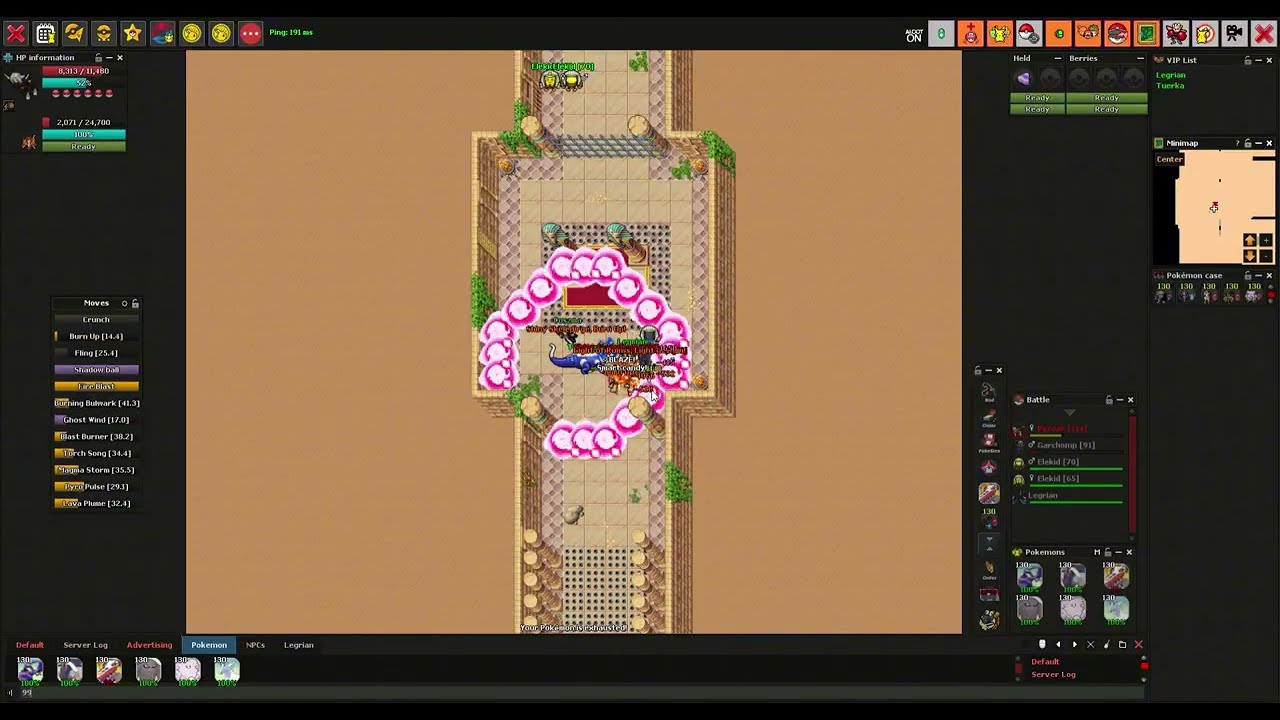Zoom in the minimap with plus

click(1266, 241)
